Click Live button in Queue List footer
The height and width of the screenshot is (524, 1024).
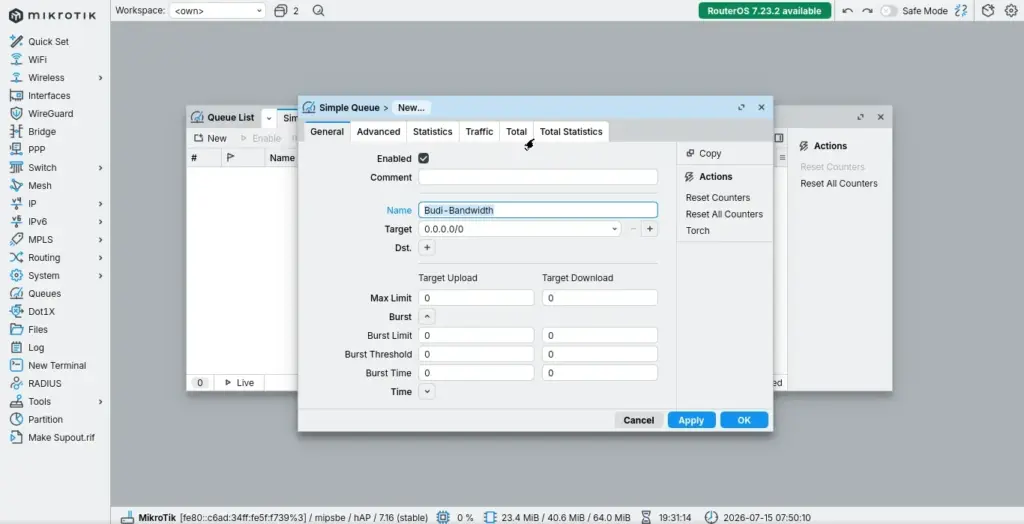(238, 383)
